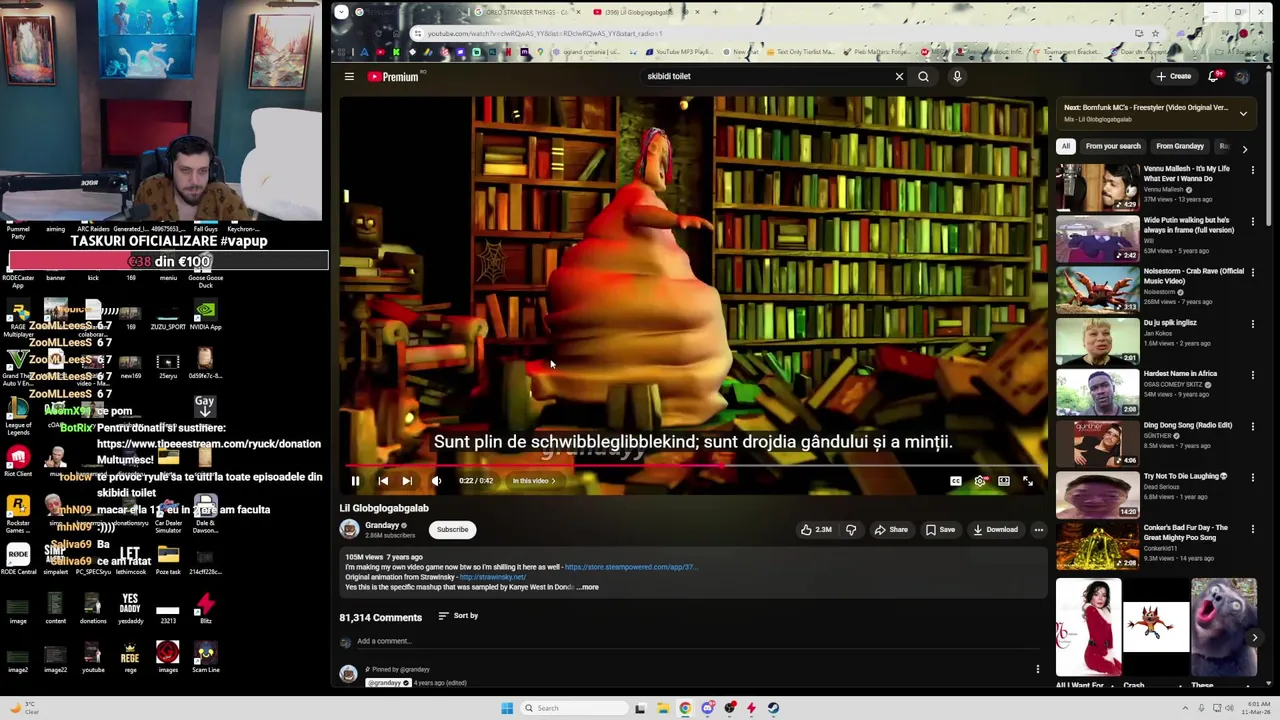1280x720 pixels.
Task: Open the strawinsky.net description link
Action: pos(492,577)
